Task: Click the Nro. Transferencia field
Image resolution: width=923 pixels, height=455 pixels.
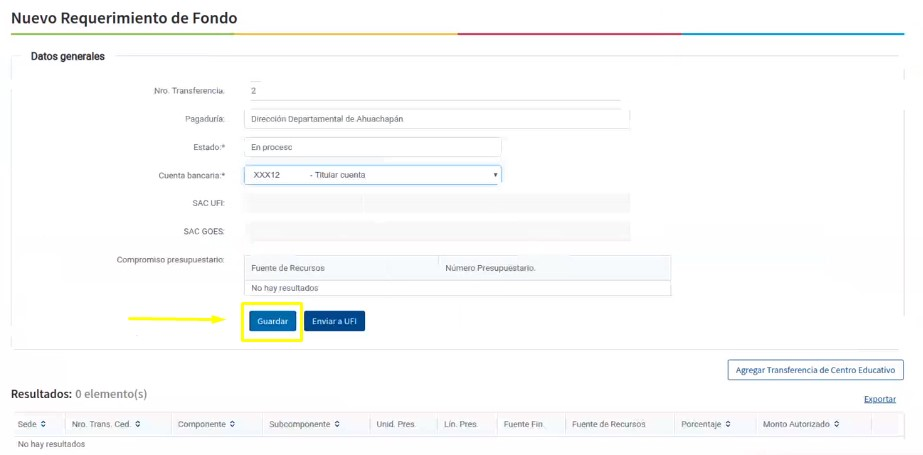Action: pos(435,90)
